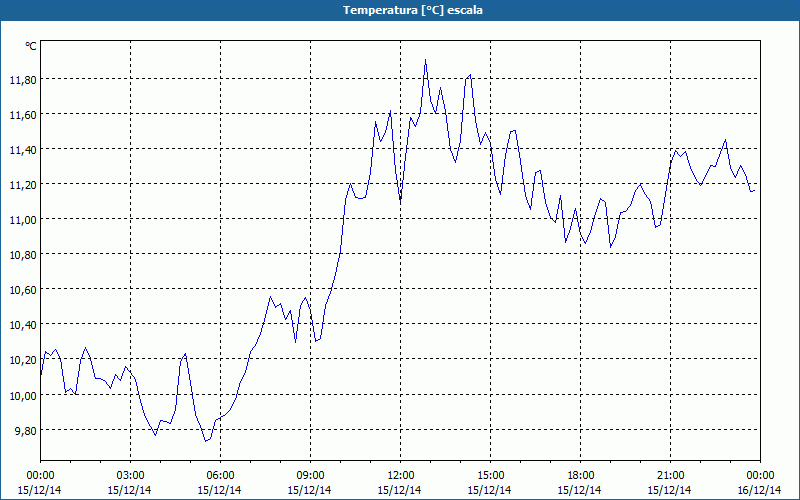The width and height of the screenshot is (800, 500).
Task: Click the 15:00 time label
Action: (490, 476)
